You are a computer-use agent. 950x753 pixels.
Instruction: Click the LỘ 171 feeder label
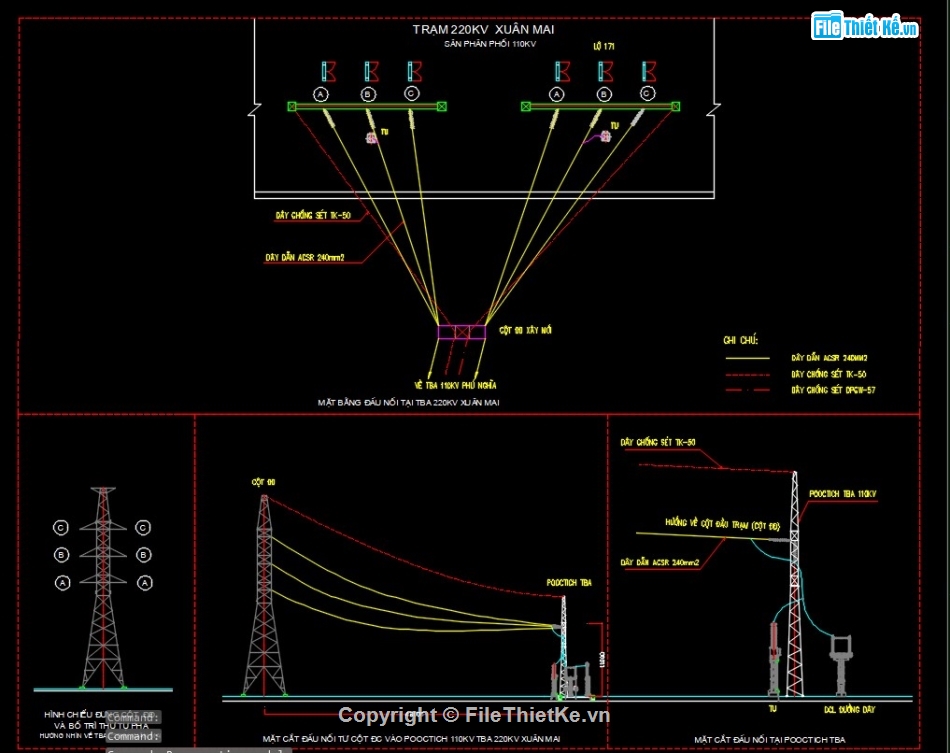point(603,47)
